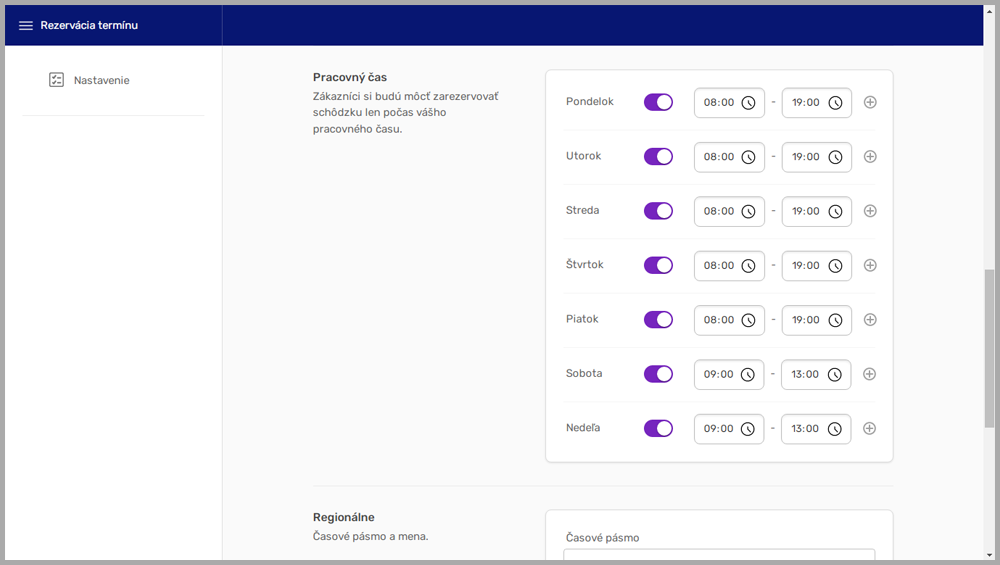Disable the Utorok working day toggle

pos(658,157)
